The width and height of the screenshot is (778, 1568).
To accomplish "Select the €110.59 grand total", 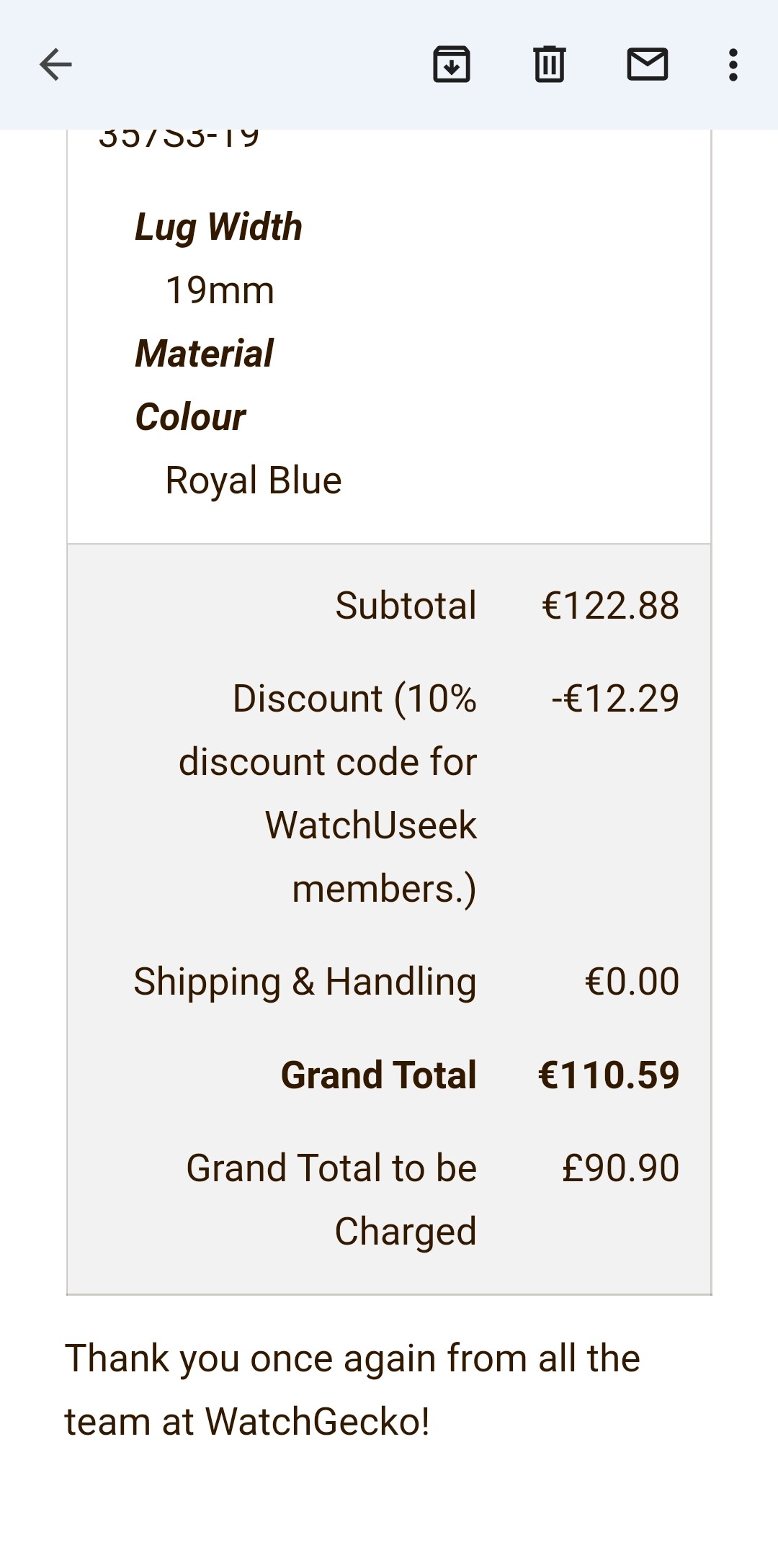I will [x=609, y=1075].
